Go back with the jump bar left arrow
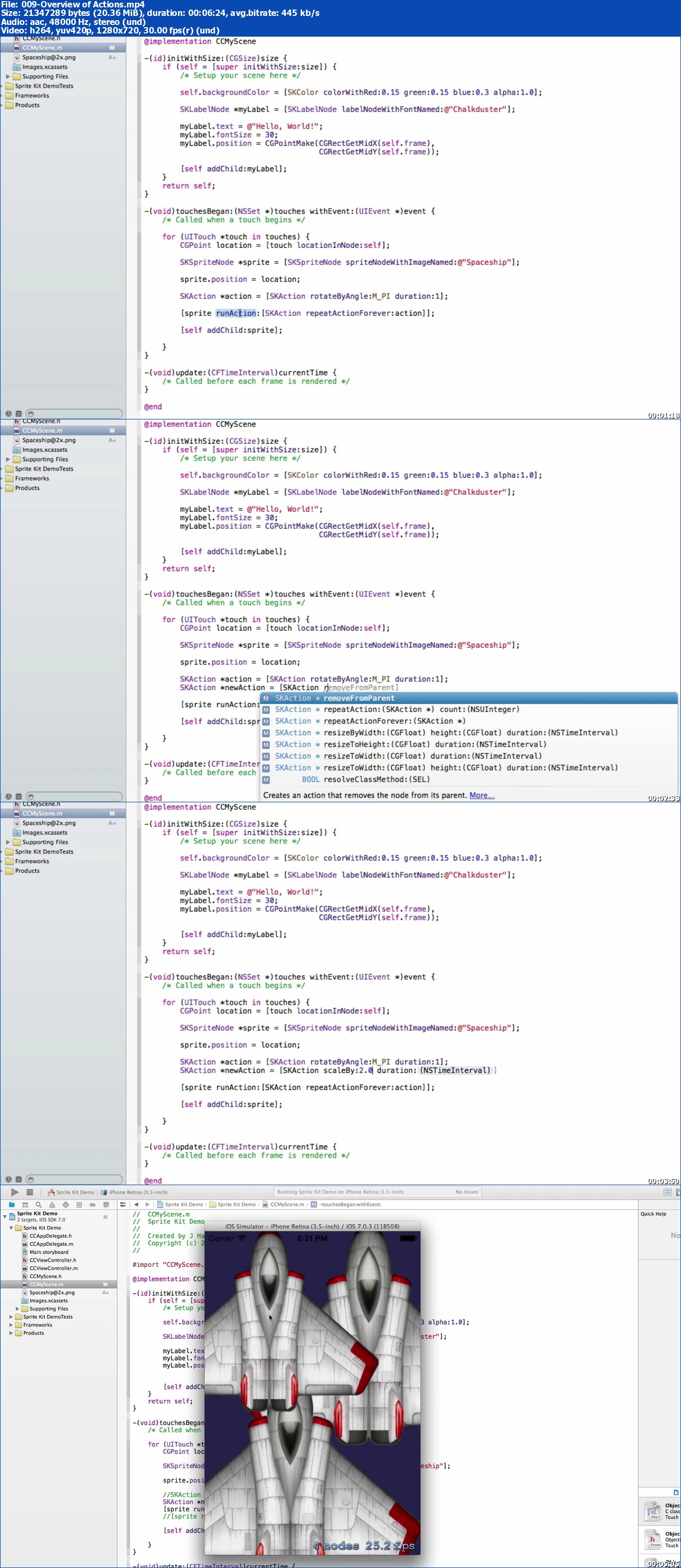Viewport: 681px width, 1568px height. [x=137, y=1204]
